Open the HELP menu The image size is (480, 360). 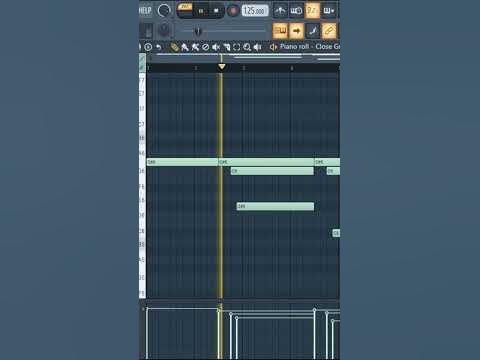145,10
